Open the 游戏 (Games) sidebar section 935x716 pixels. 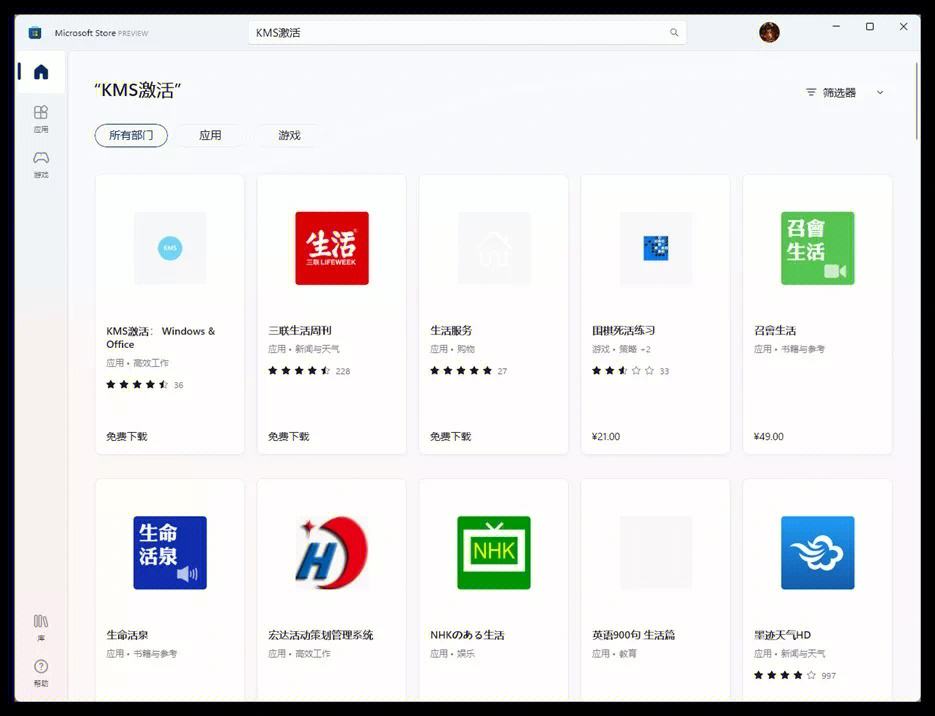[41, 164]
